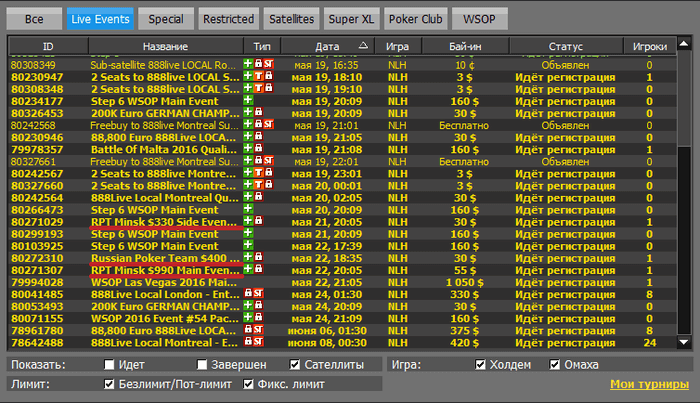Disable the Фикс. лимит checkbox
Image resolution: width=700 pixels, height=403 pixels.
249,383
